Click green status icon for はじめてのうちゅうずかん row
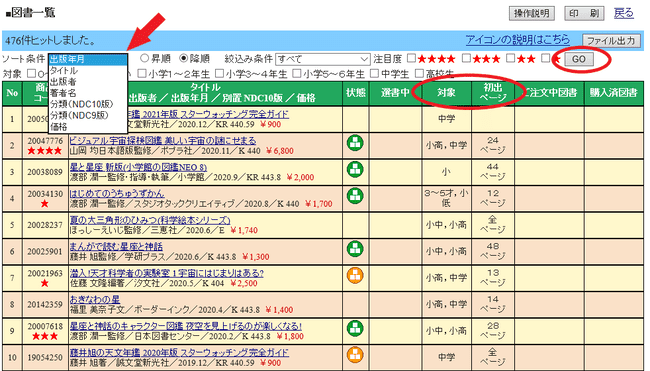Image resolution: width=650 pixels, height=371 pixels. pyautogui.click(x=355, y=196)
